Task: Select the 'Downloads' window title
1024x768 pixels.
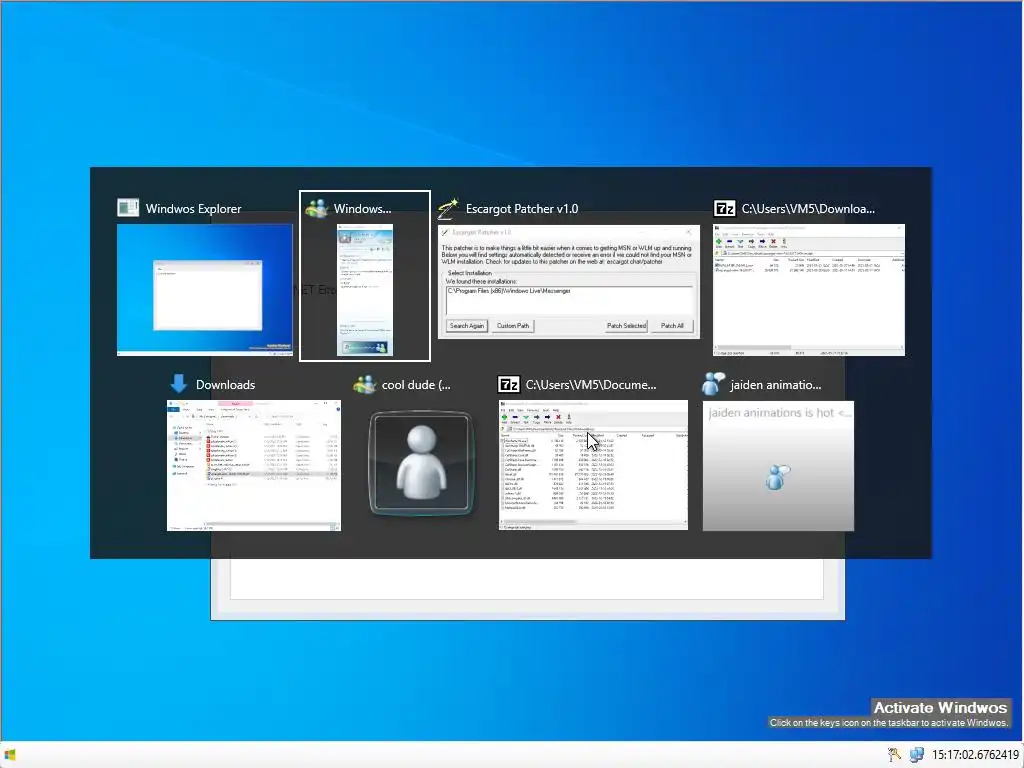Action: pos(225,385)
